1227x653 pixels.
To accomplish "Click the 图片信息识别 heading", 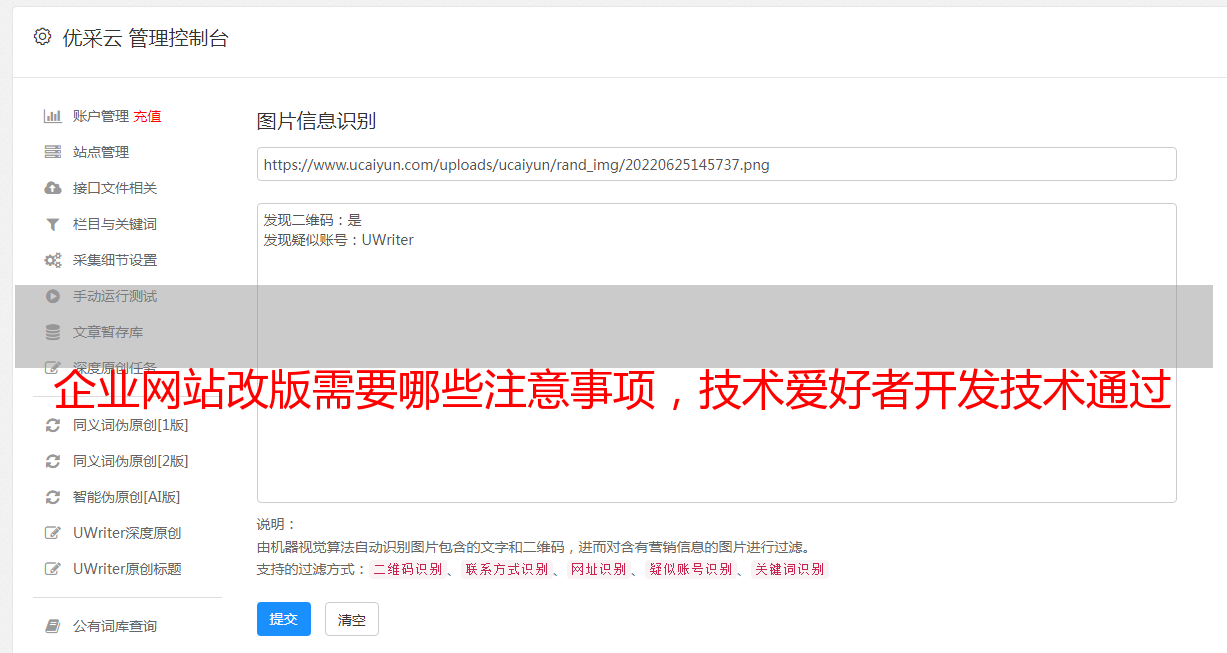I will coord(316,121).
